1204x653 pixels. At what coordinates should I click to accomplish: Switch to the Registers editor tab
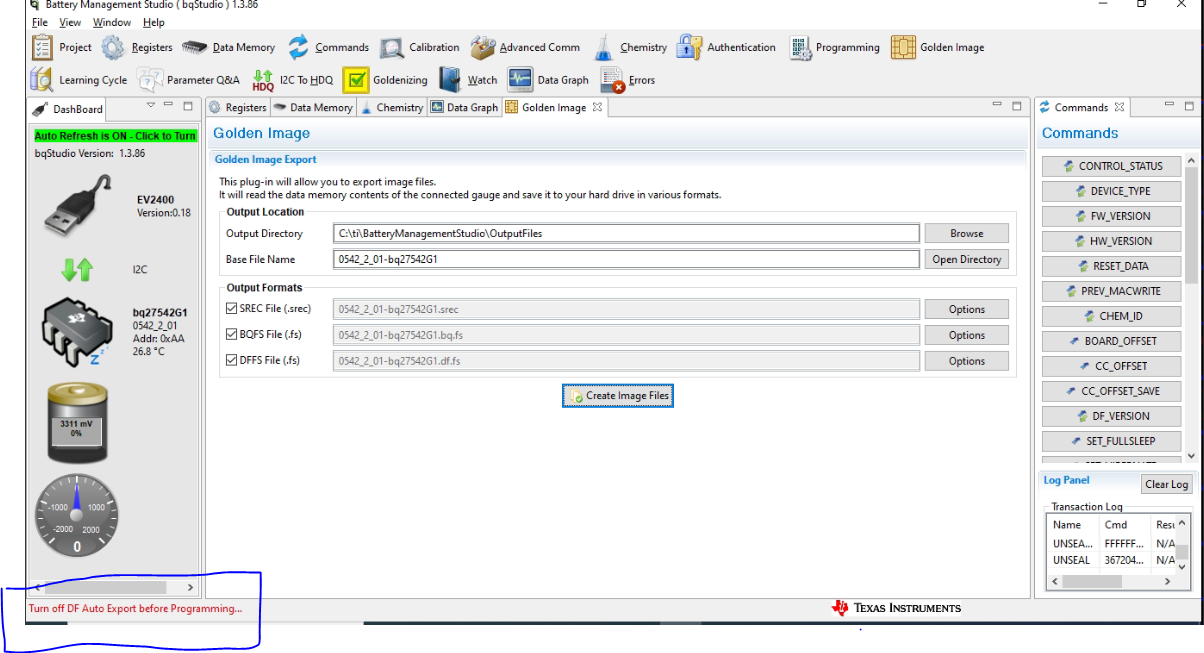pyautogui.click(x=238, y=108)
